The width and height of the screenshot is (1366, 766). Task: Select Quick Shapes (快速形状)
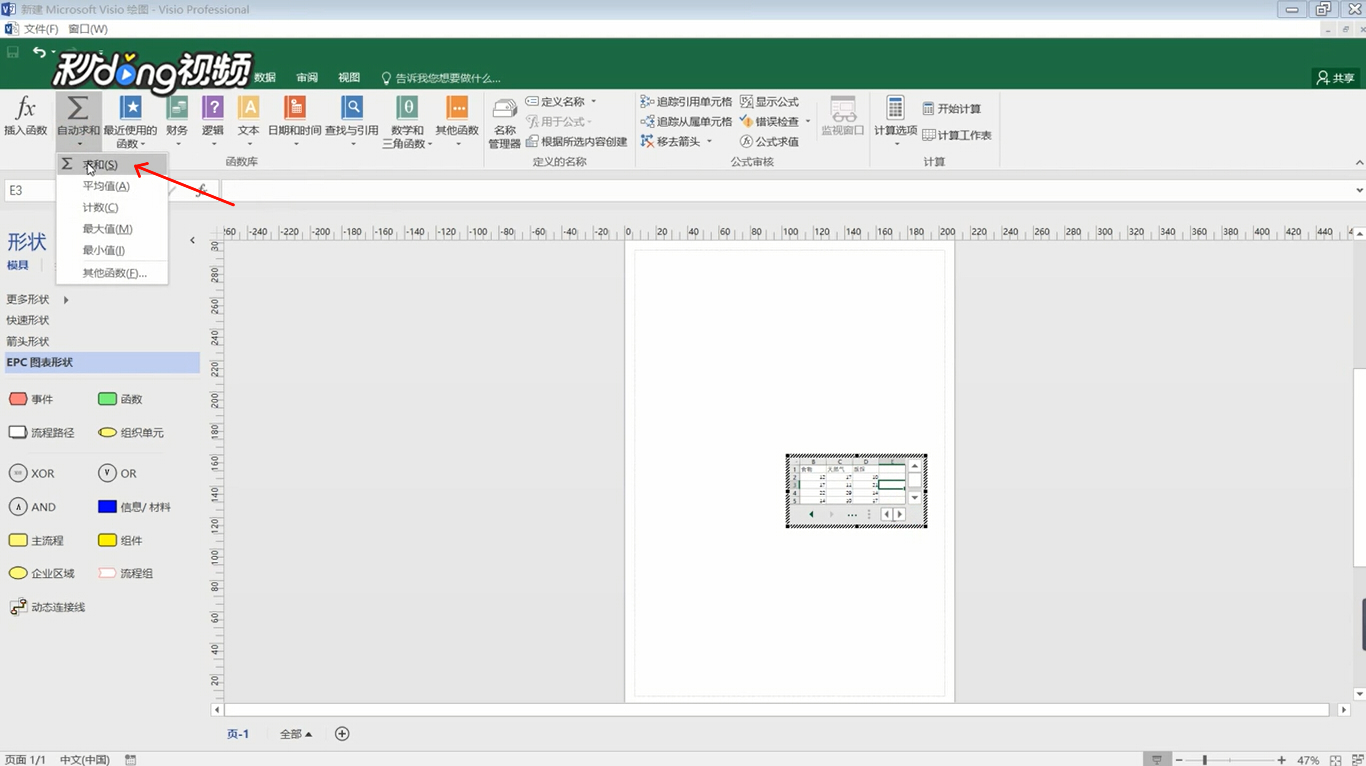[28, 320]
